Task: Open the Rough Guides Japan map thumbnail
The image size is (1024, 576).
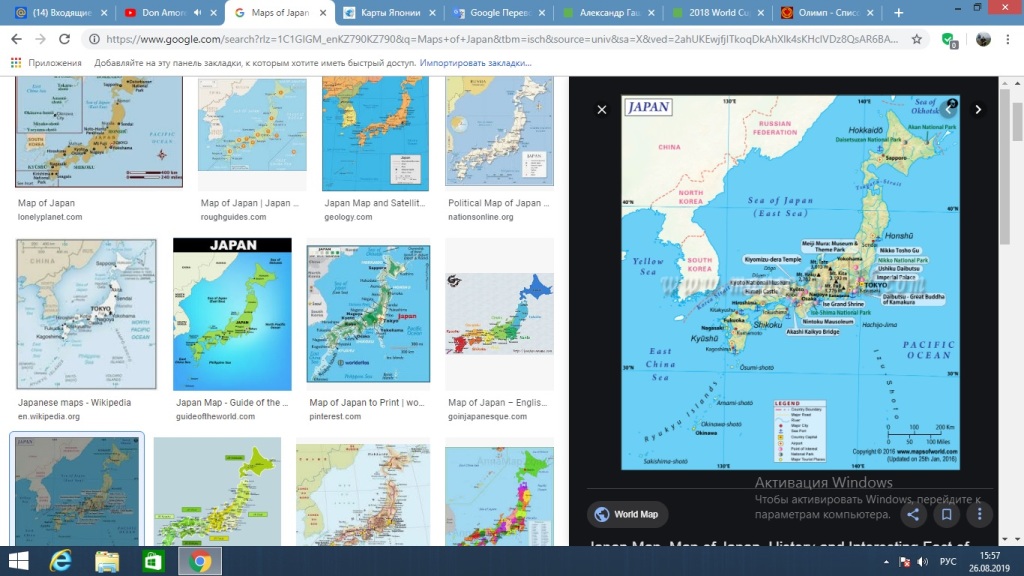Action: pos(252,124)
